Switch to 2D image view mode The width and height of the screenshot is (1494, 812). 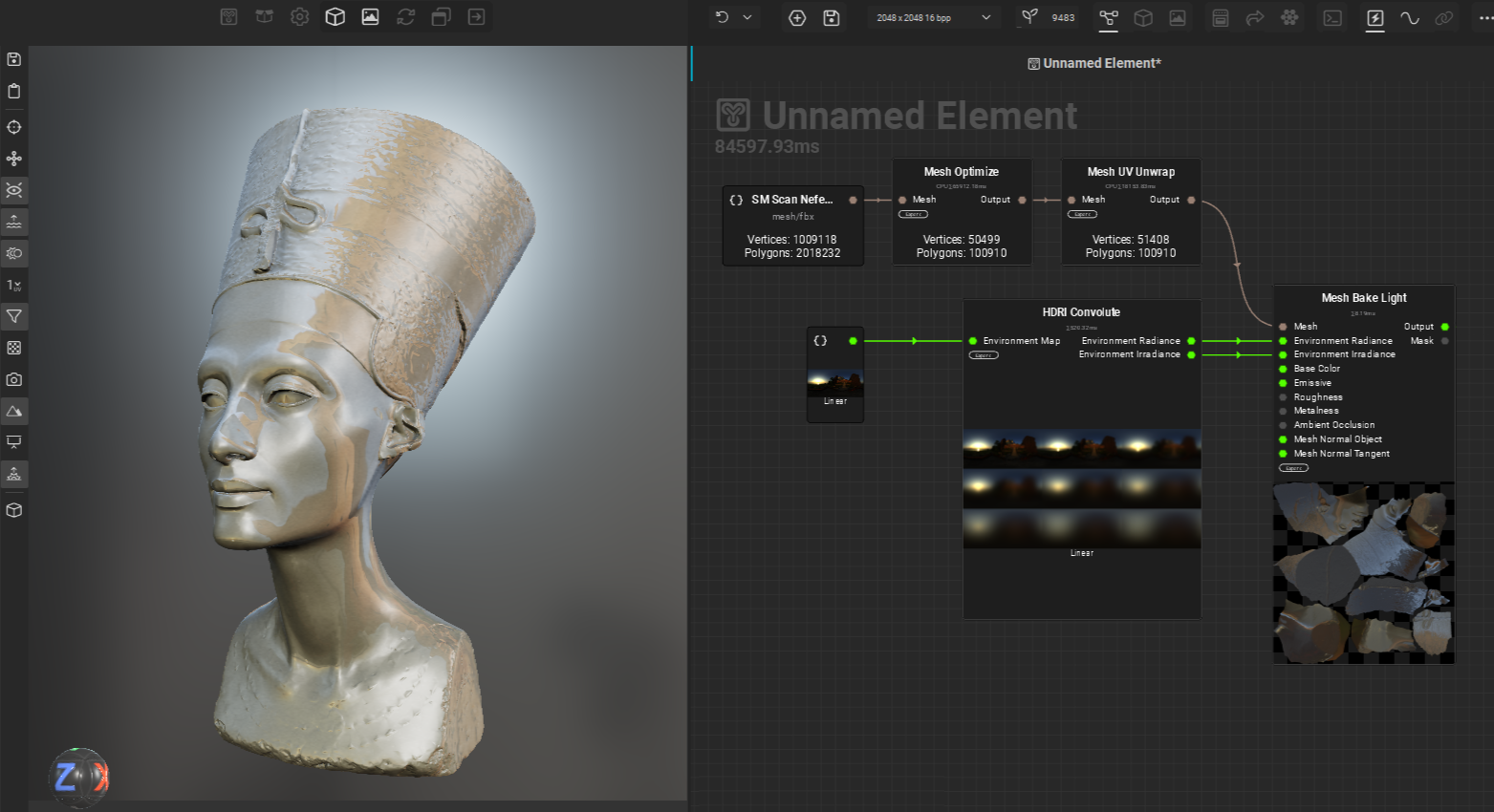coord(370,17)
